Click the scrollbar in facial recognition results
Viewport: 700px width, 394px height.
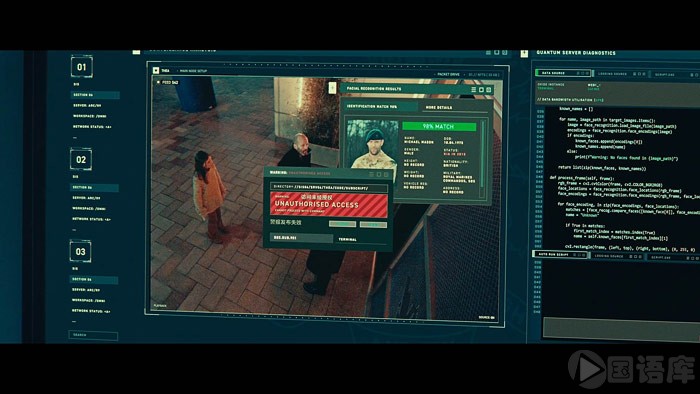(483, 159)
